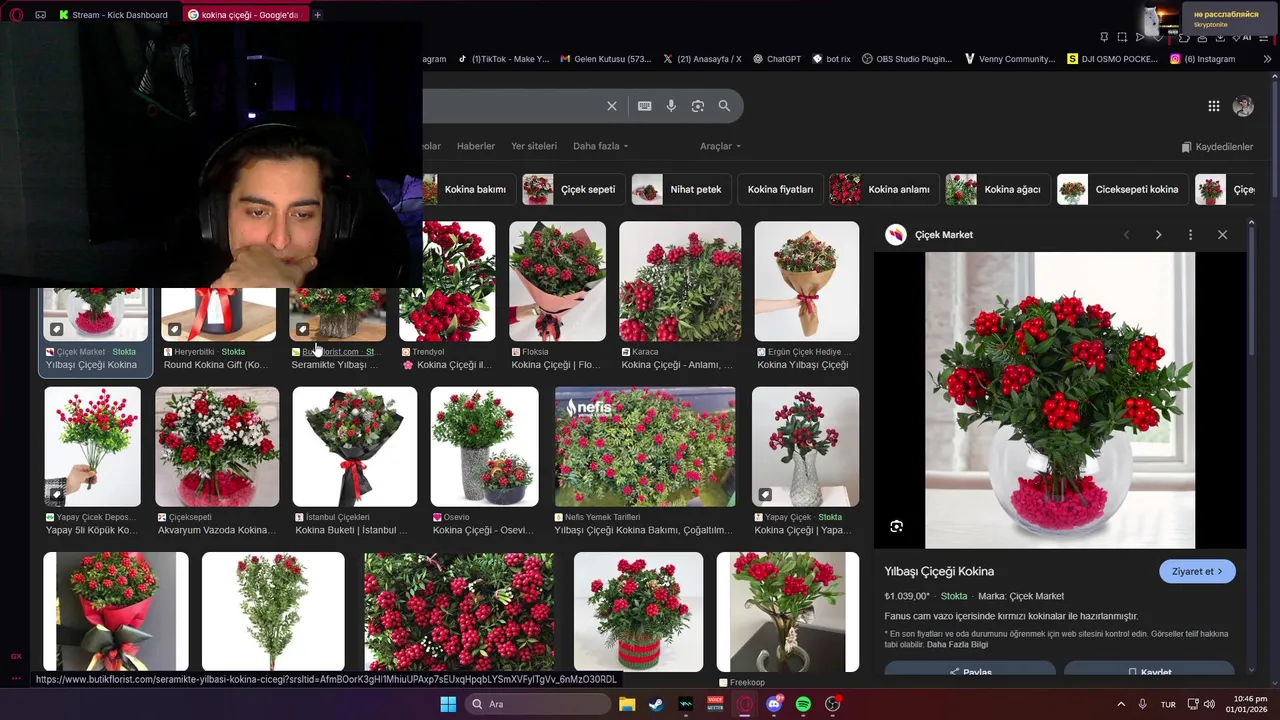The width and height of the screenshot is (1280, 720).
Task: Click the taskbar microphone icon
Action: (1142, 704)
